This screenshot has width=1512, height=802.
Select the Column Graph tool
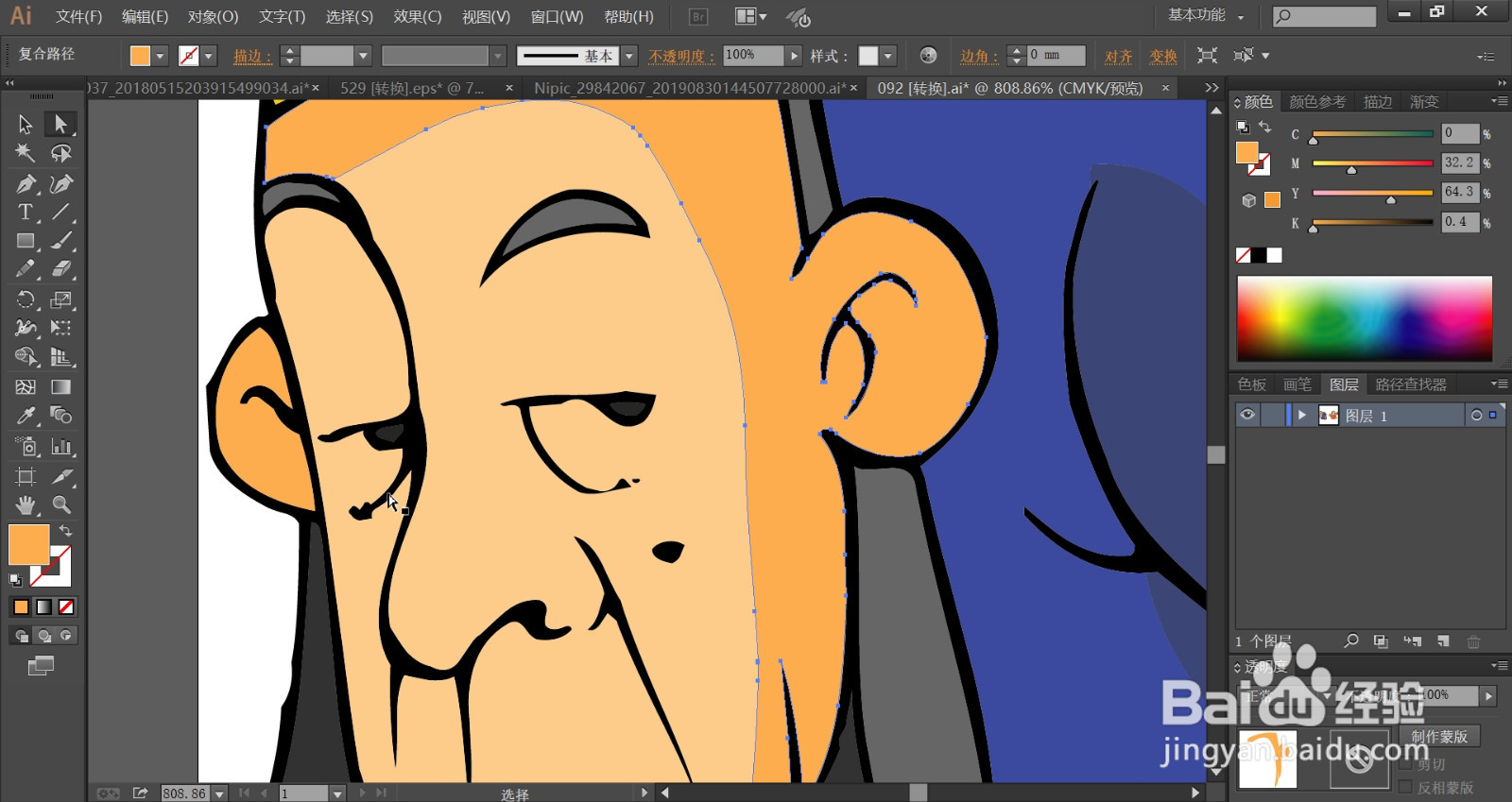60,446
